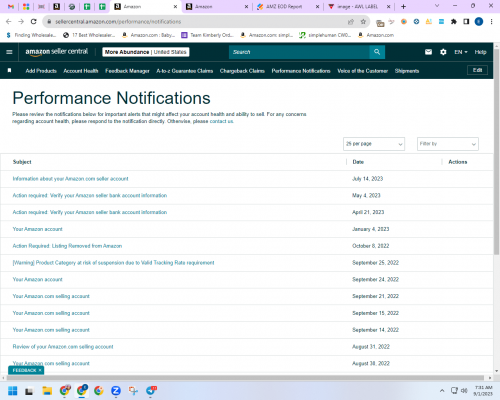500x400 pixels.
Task: Open the EN language dropdown
Action: (x=461, y=52)
